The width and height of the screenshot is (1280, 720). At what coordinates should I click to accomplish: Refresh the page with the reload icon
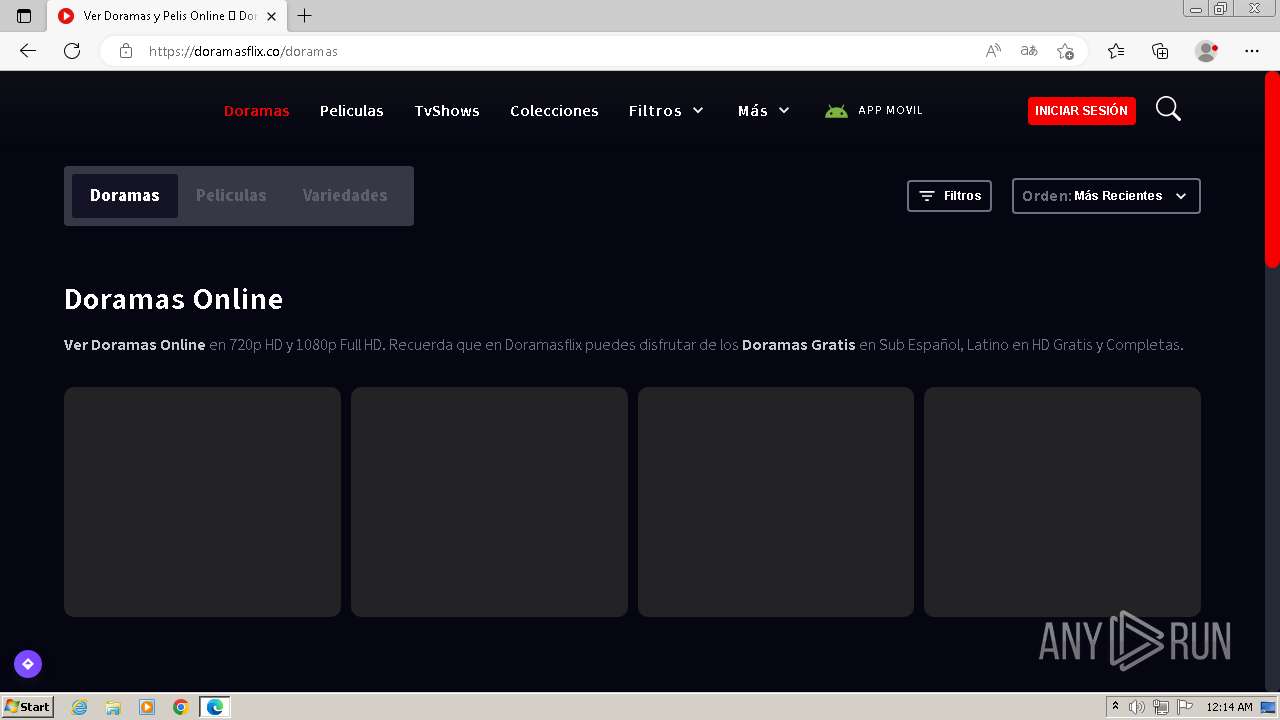click(x=72, y=51)
